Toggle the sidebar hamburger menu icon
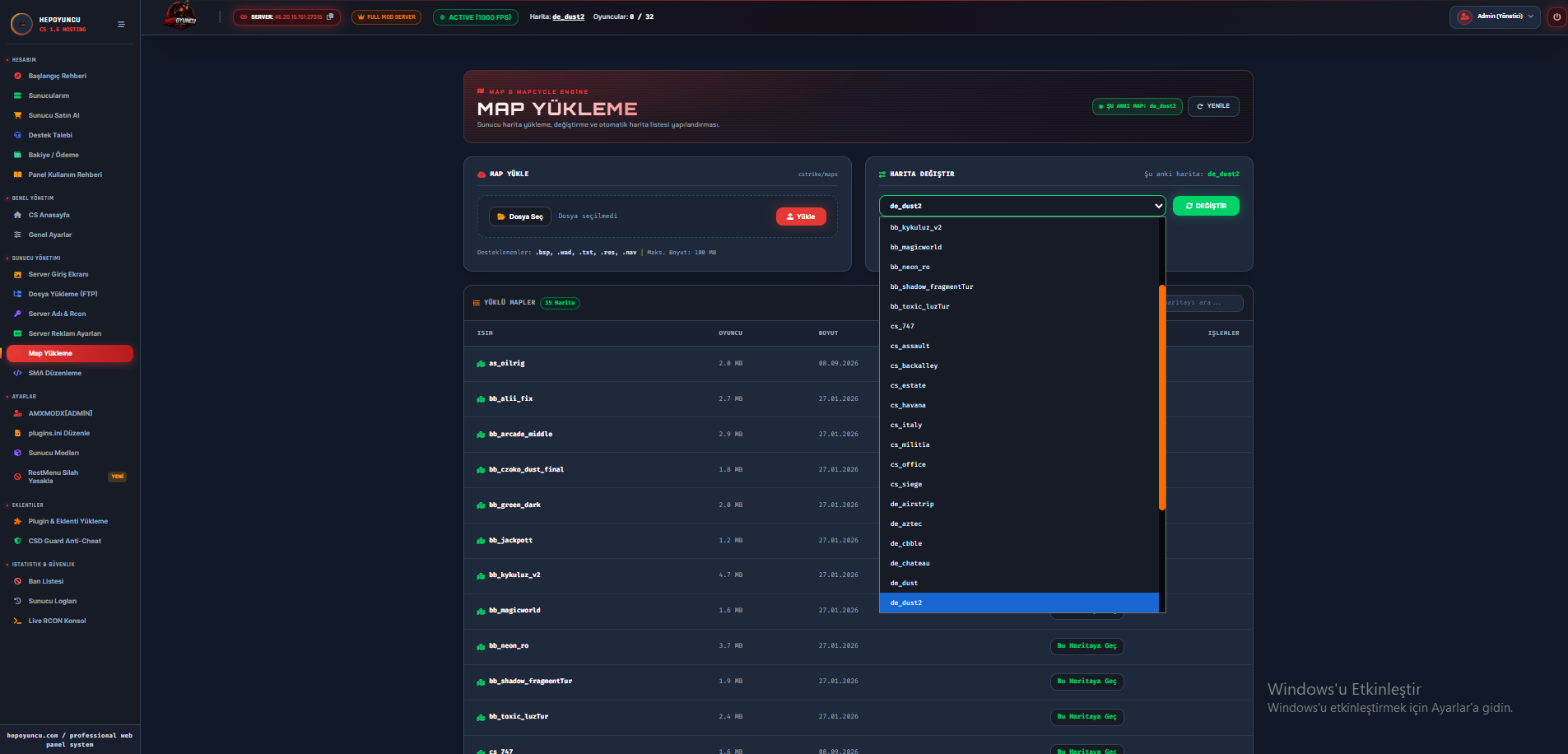Viewport: 1568px width, 754px height. click(121, 25)
